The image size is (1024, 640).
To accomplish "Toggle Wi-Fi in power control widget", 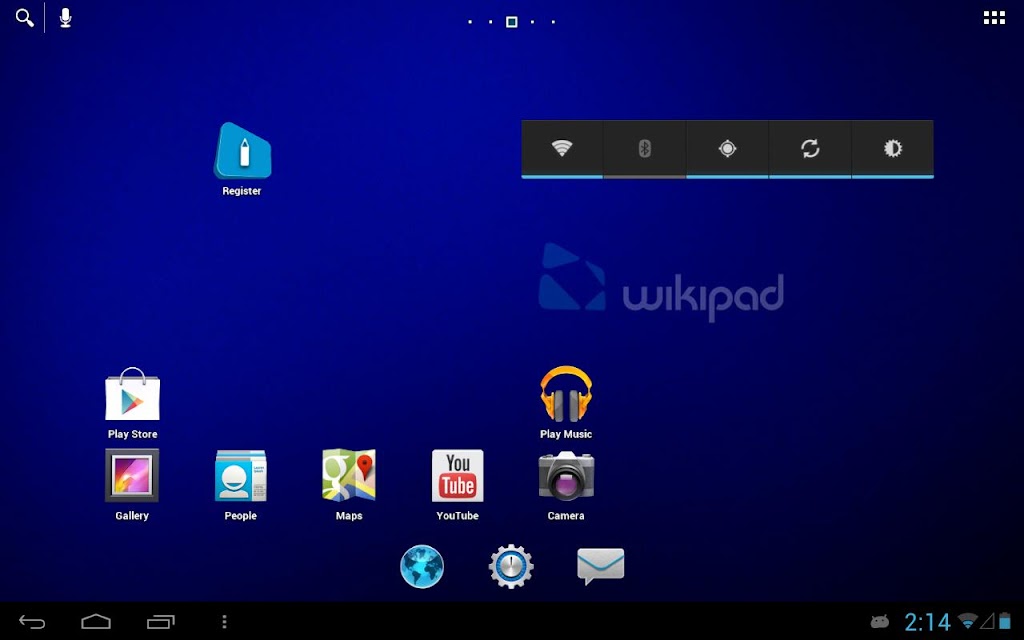I will (x=562, y=149).
